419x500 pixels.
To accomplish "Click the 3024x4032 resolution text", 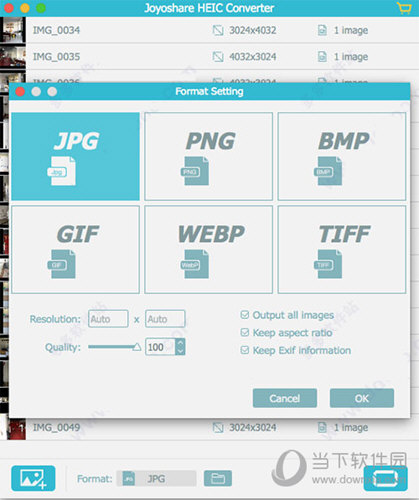I will 253,30.
